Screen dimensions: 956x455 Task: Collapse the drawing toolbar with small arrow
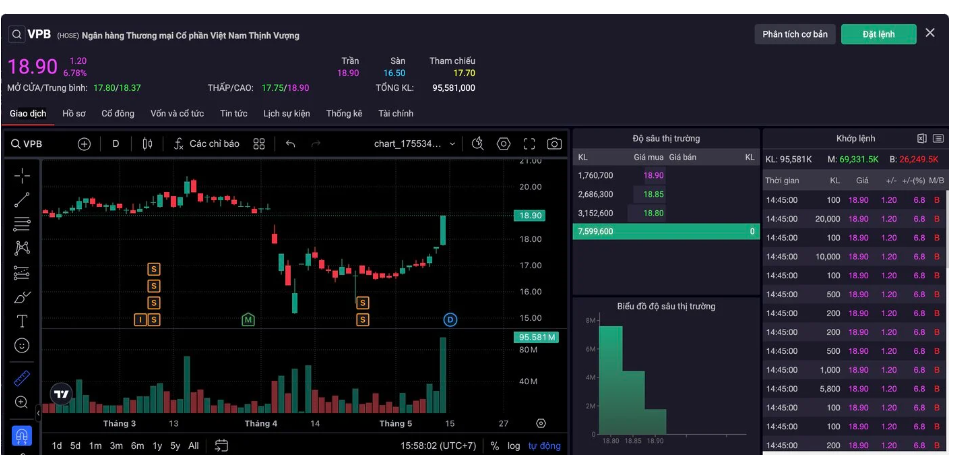(x=38, y=413)
